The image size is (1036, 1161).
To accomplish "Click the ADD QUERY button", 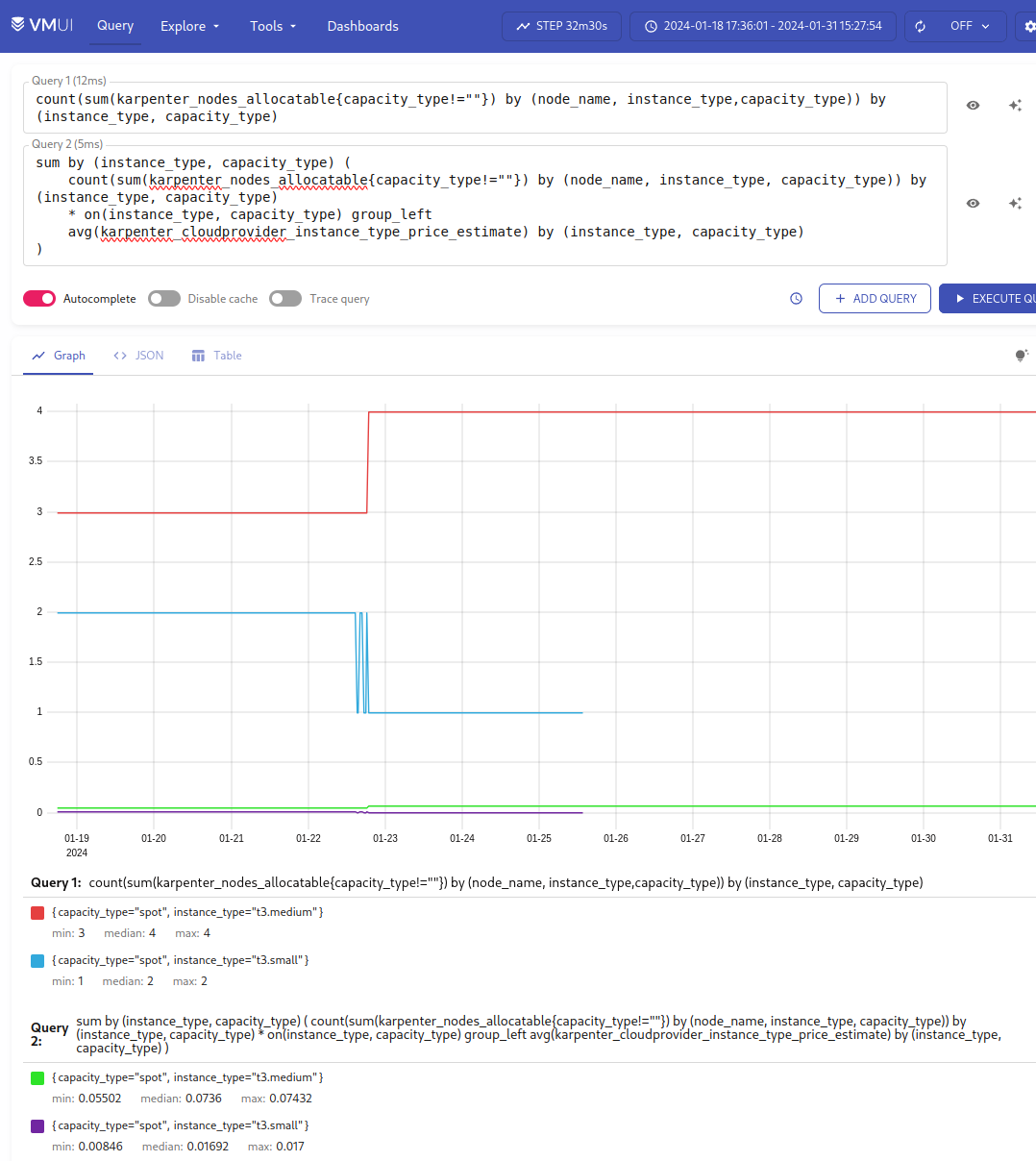I will click(x=875, y=299).
